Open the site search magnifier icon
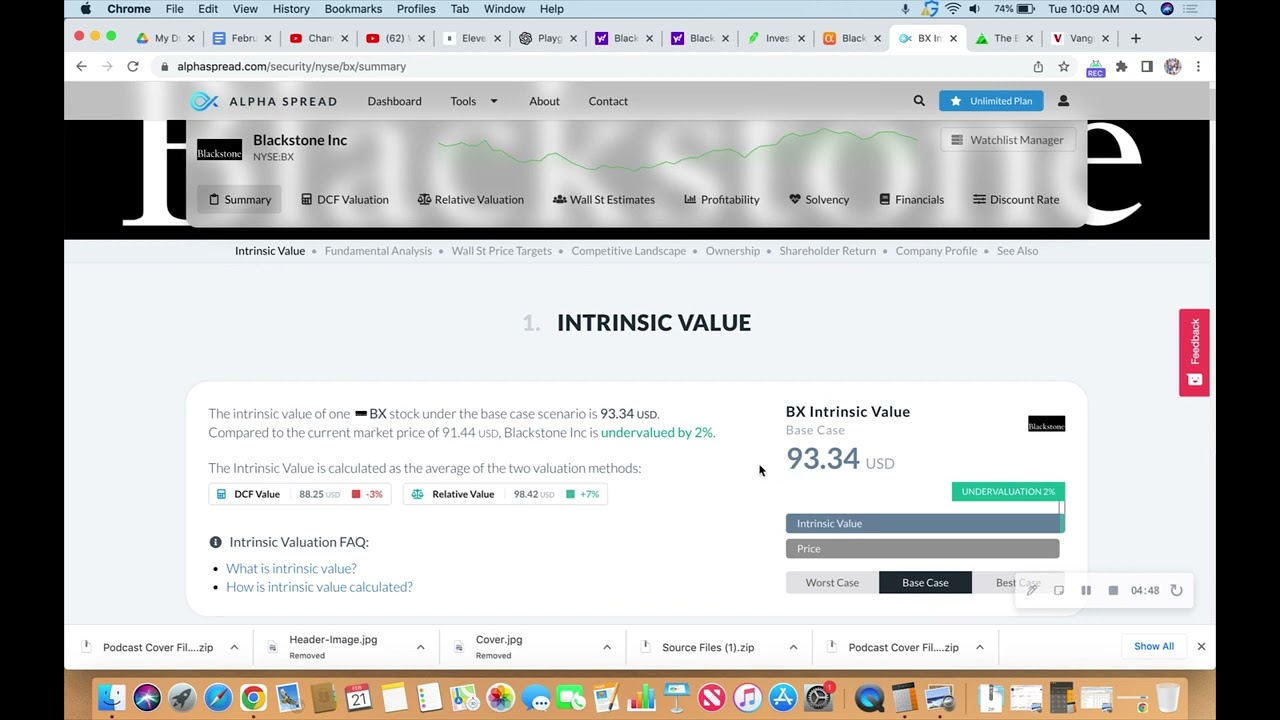1280x720 pixels. 919,101
